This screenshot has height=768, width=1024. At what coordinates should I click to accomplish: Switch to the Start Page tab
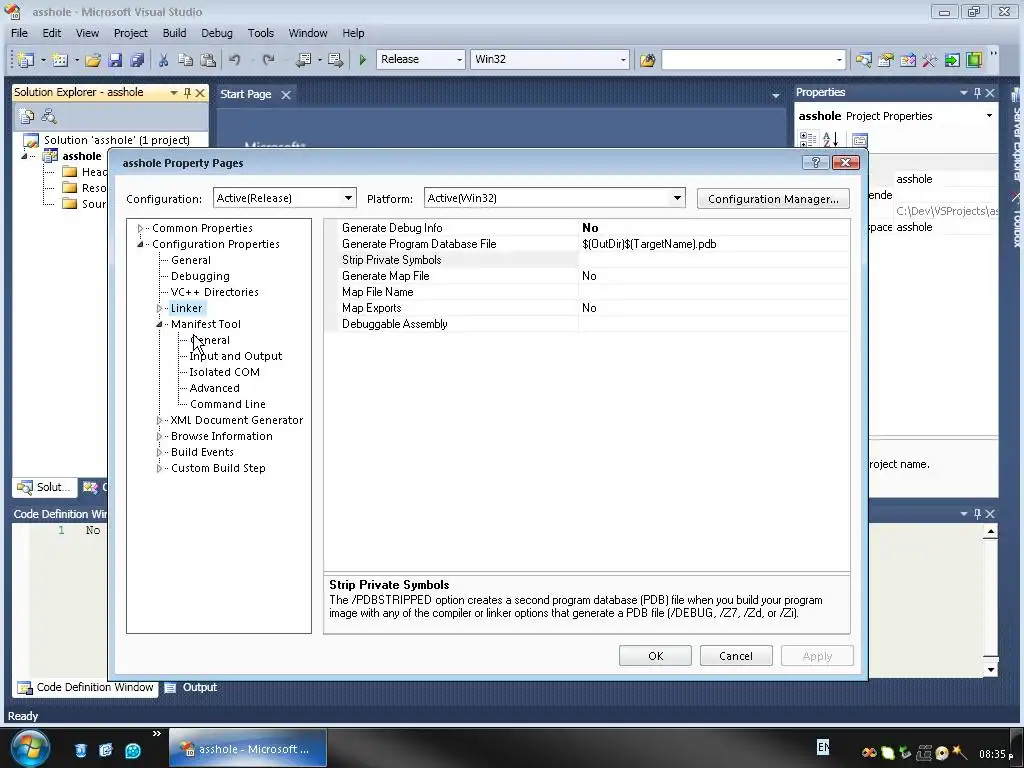(x=246, y=94)
